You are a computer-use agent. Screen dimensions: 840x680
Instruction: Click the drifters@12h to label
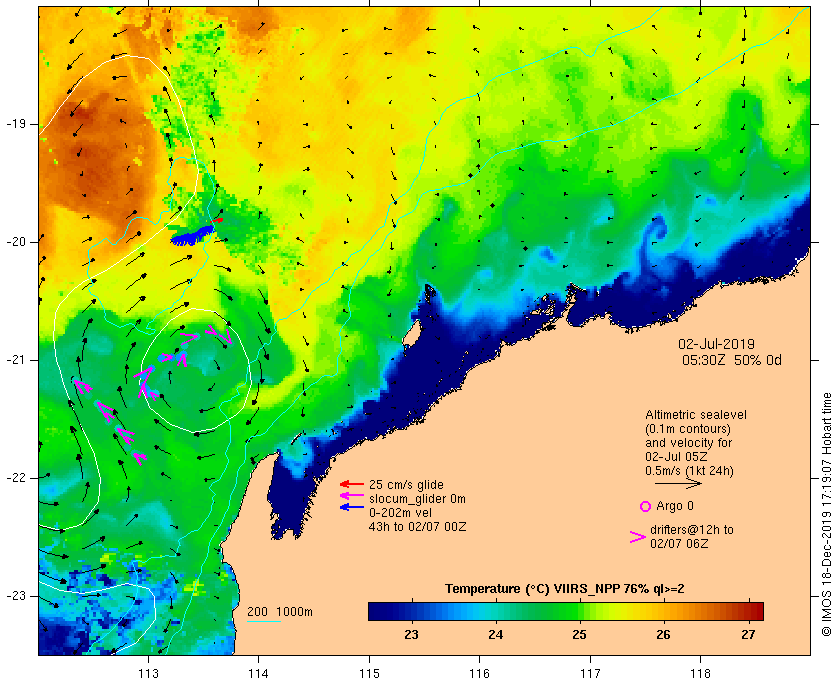[x=692, y=529]
